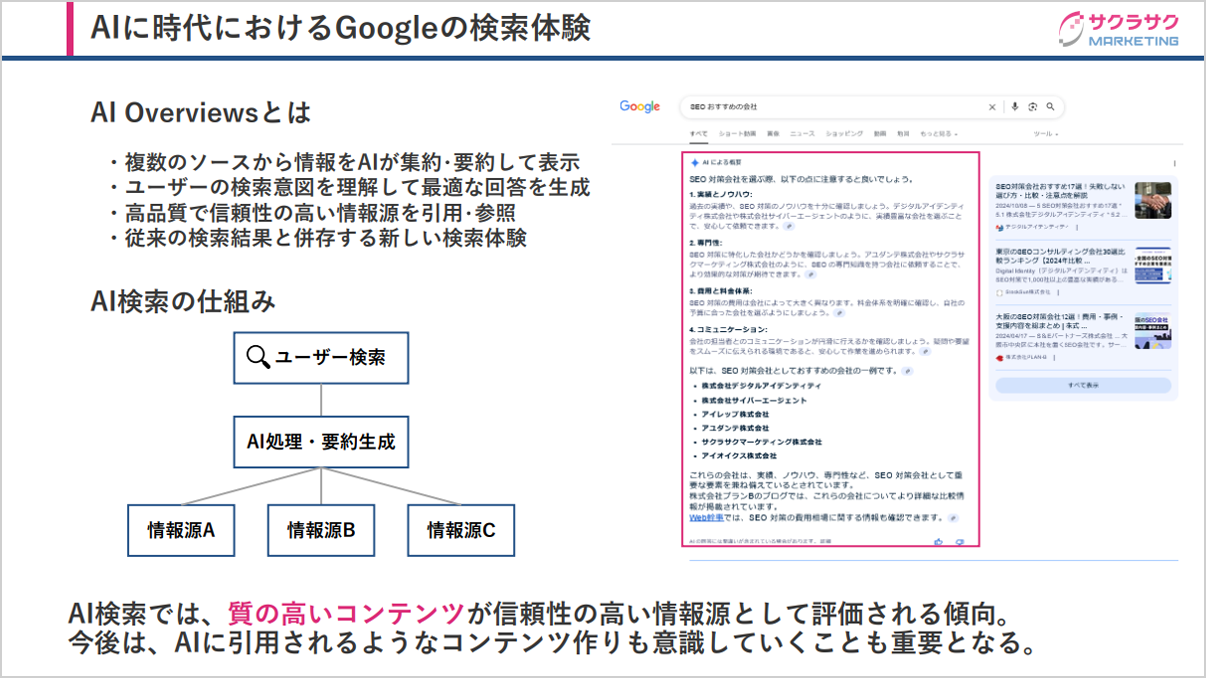Viewport: 1206px width, 678px height.
Task: Select the 情報源A diagram box
Action: (181, 530)
